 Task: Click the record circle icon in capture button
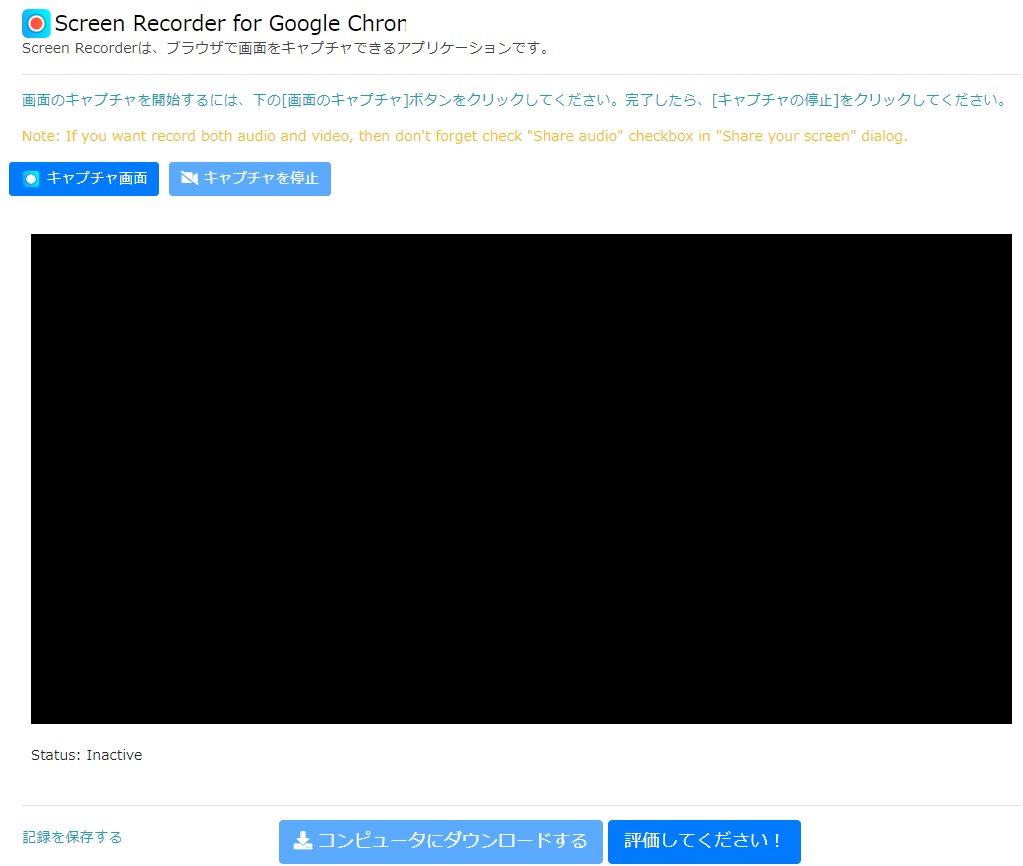click(x=31, y=179)
